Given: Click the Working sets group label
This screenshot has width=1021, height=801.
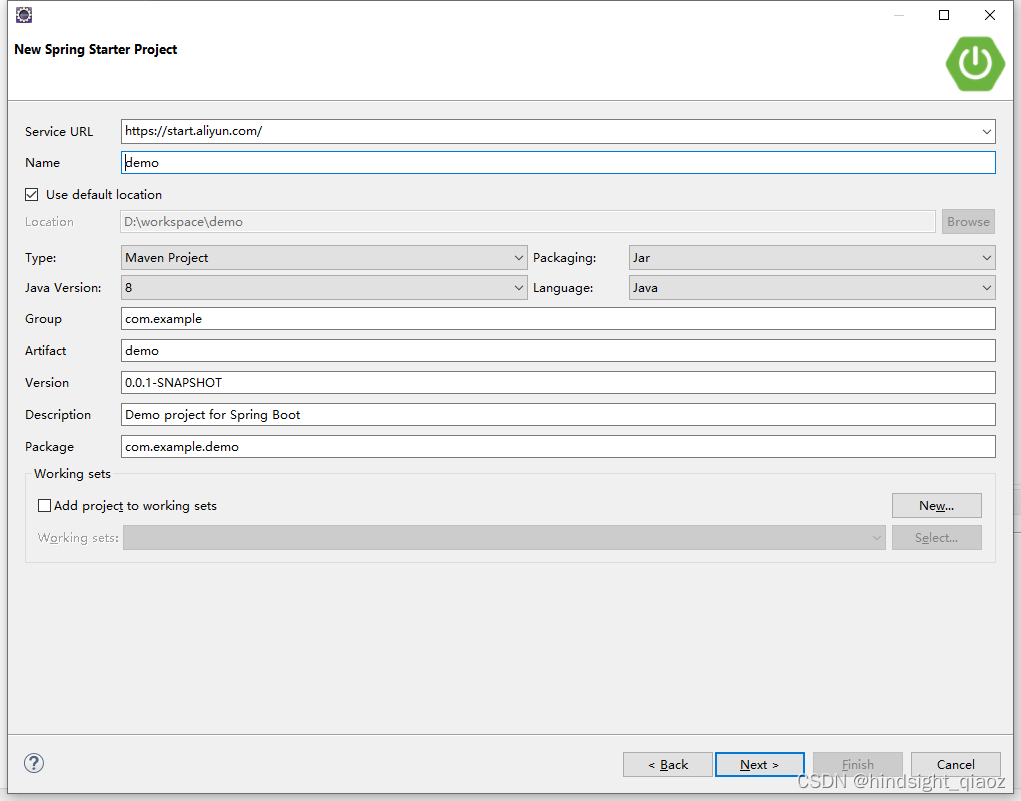Looking at the screenshot, I should [x=72, y=473].
